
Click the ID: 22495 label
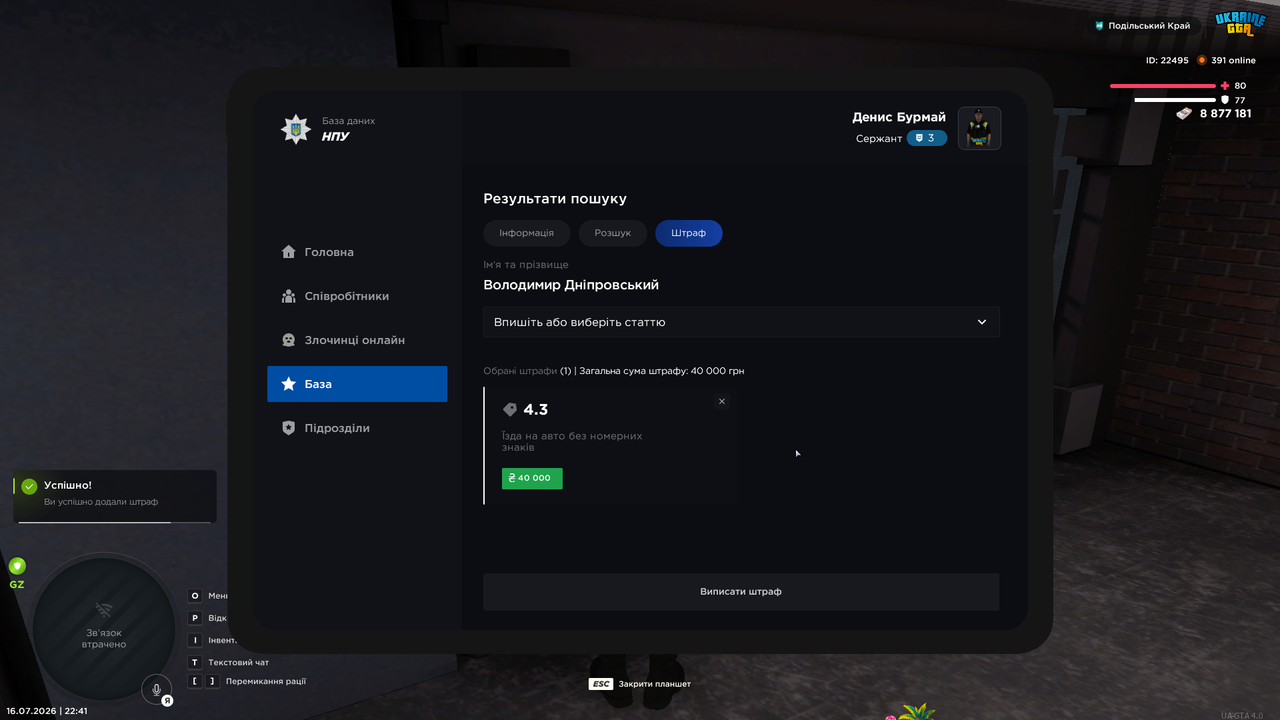tap(1167, 60)
